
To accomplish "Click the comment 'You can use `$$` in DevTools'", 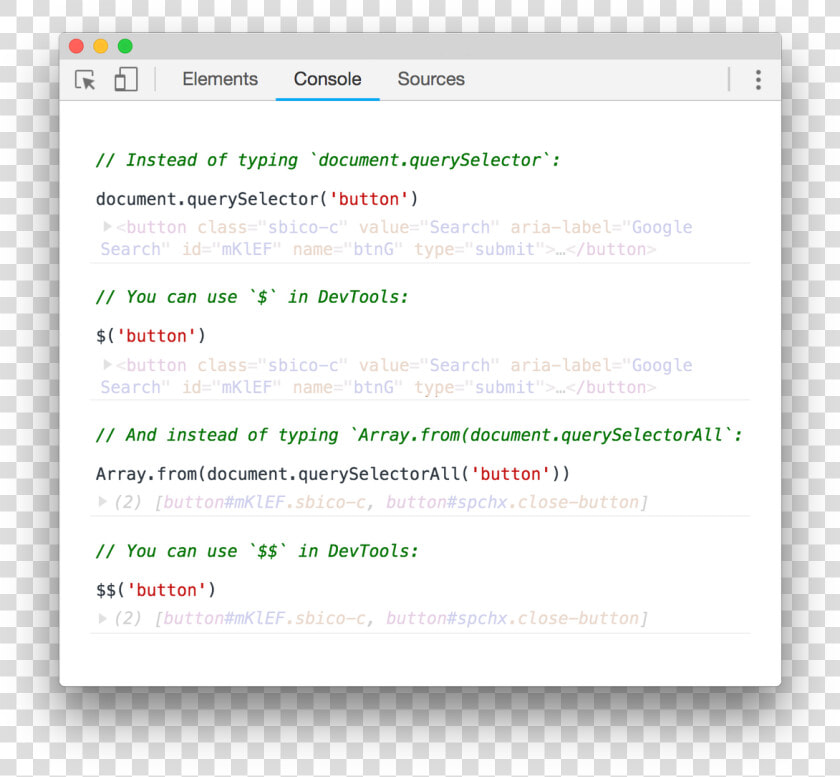I will click(257, 551).
